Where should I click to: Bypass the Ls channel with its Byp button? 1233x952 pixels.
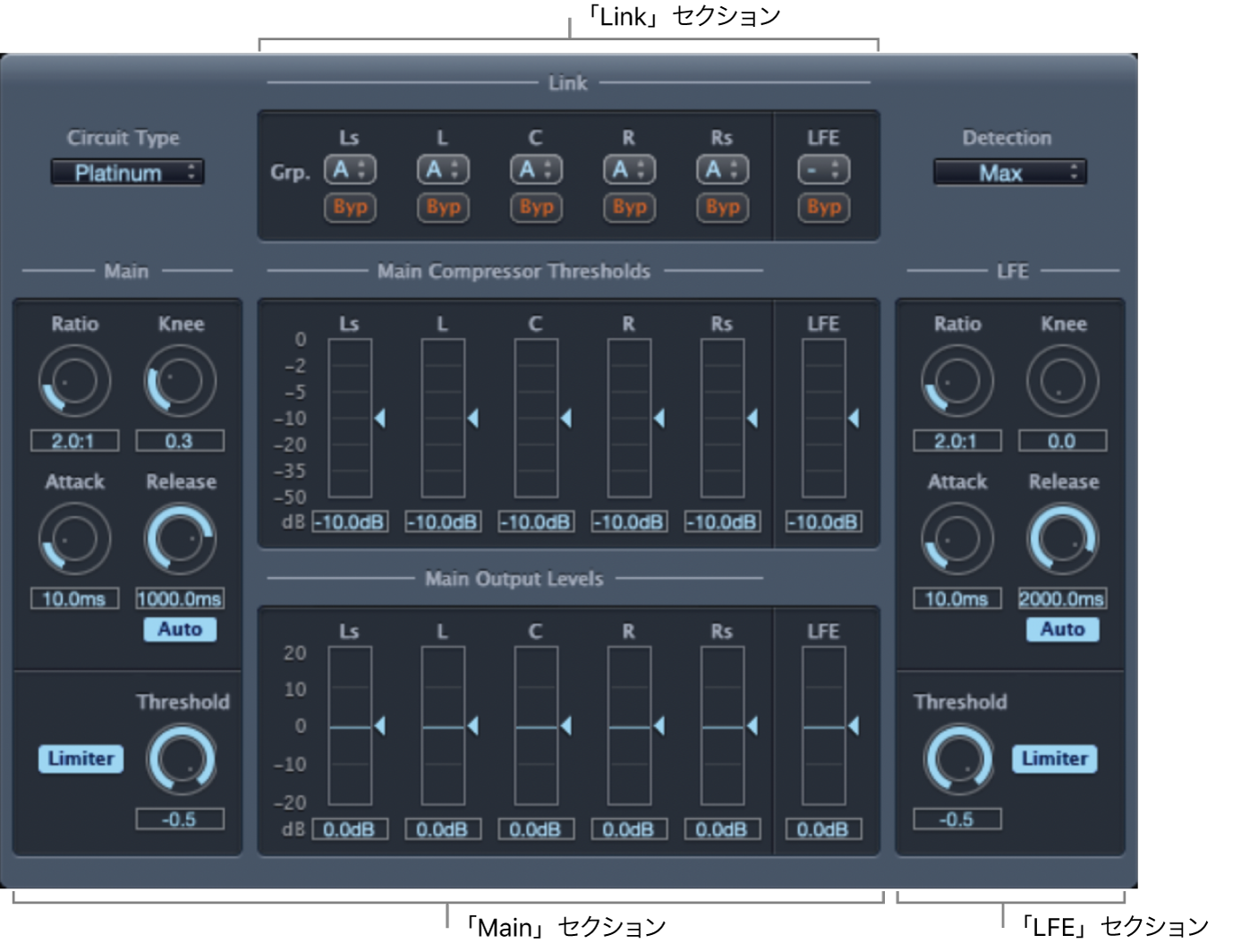[x=350, y=208]
